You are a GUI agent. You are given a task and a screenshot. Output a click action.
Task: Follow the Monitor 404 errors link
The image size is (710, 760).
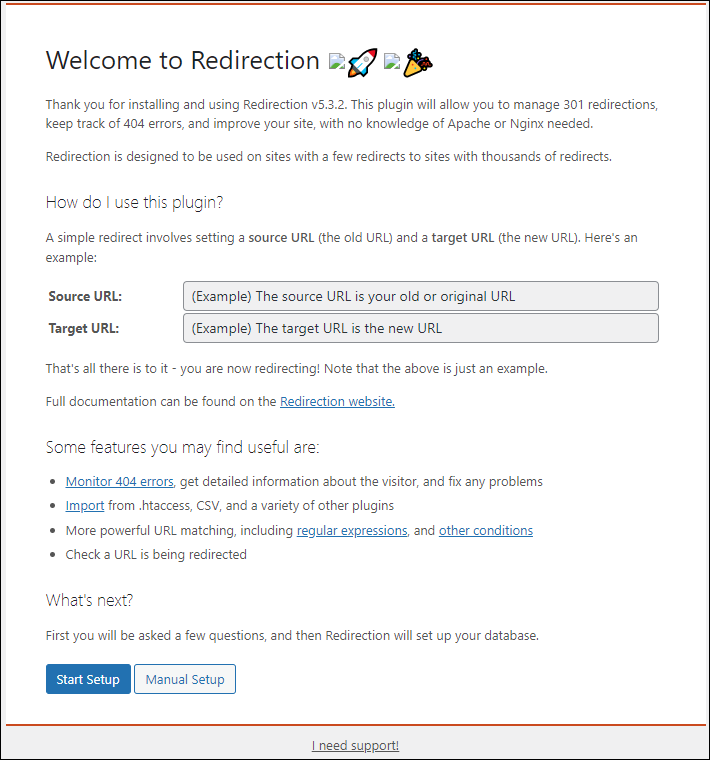pos(119,481)
